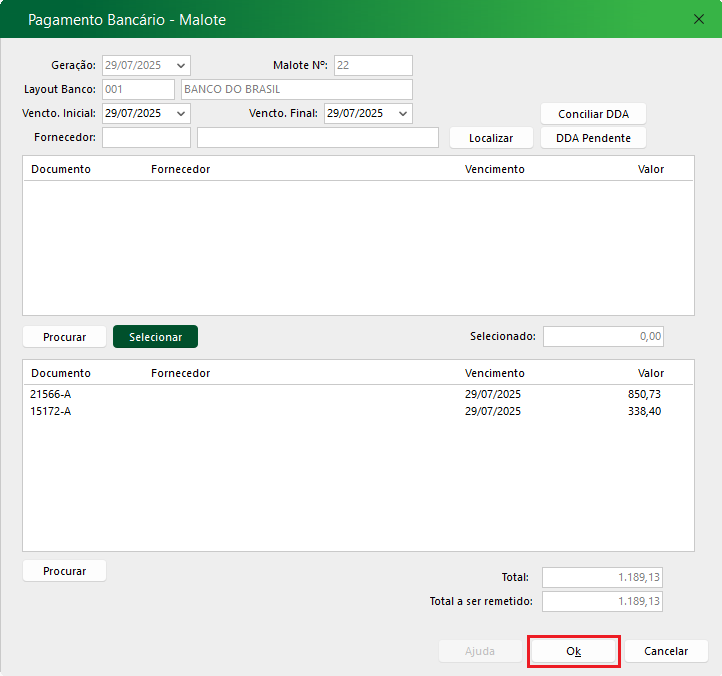Click Procurar button at bottom left
Screen dimensions: 722x676
pyautogui.click(x=64, y=571)
